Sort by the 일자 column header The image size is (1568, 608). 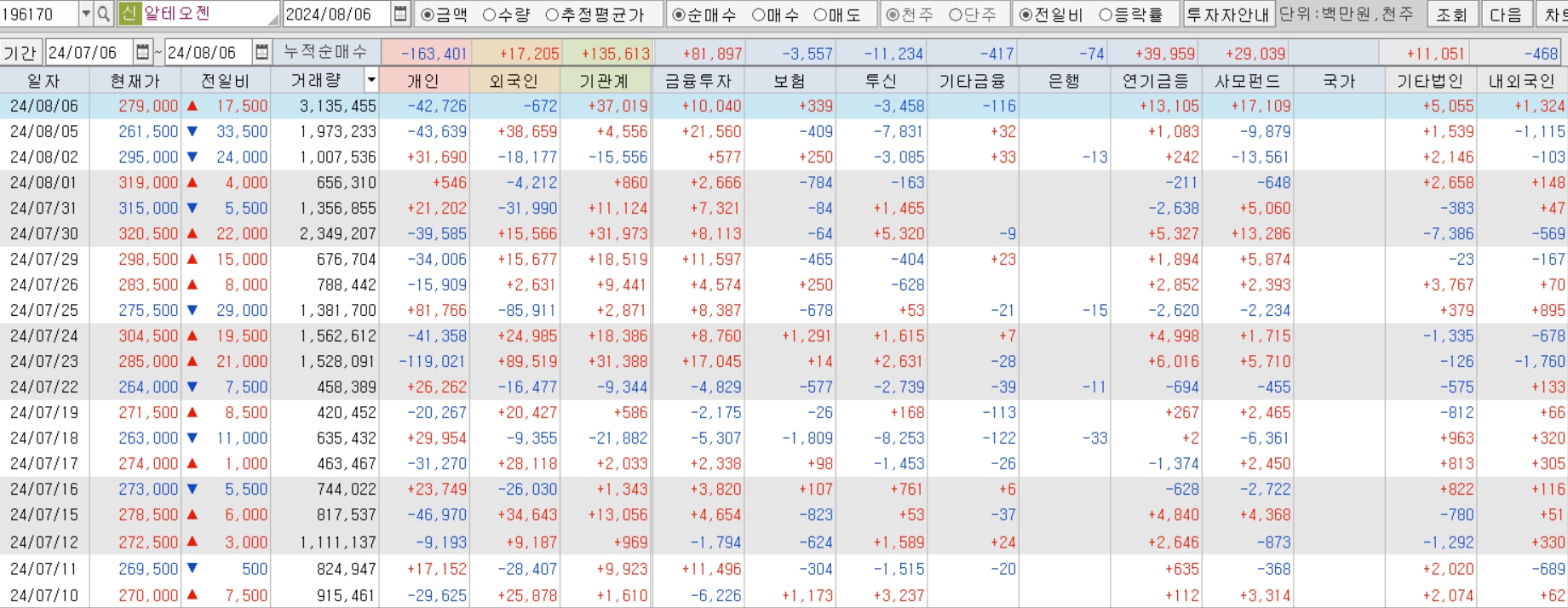point(44,81)
